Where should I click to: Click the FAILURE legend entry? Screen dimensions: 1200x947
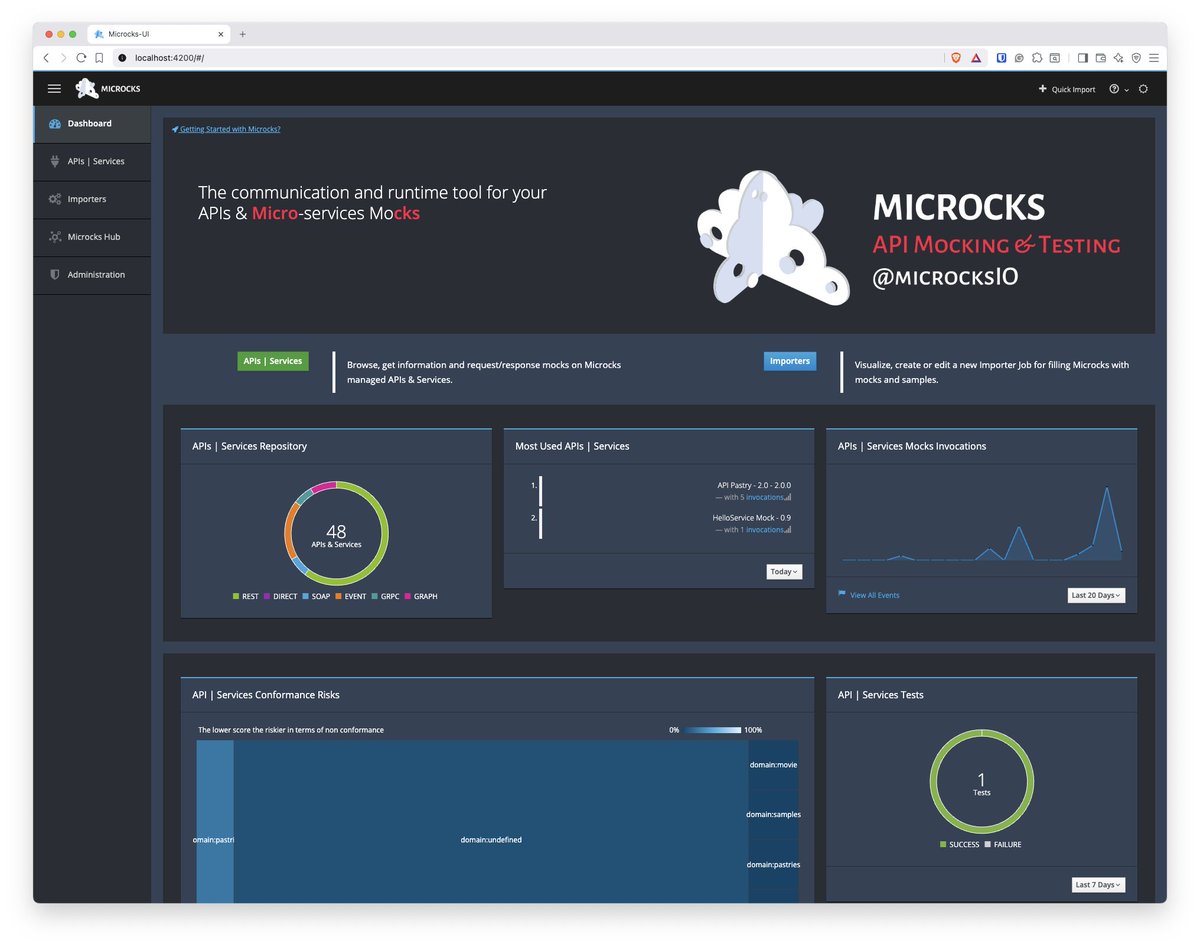tap(1003, 845)
